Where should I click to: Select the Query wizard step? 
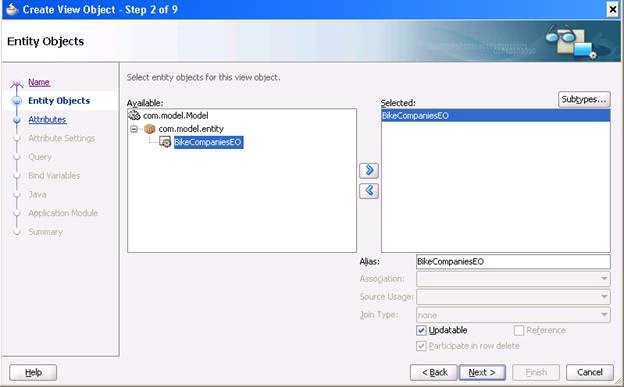click(x=40, y=157)
